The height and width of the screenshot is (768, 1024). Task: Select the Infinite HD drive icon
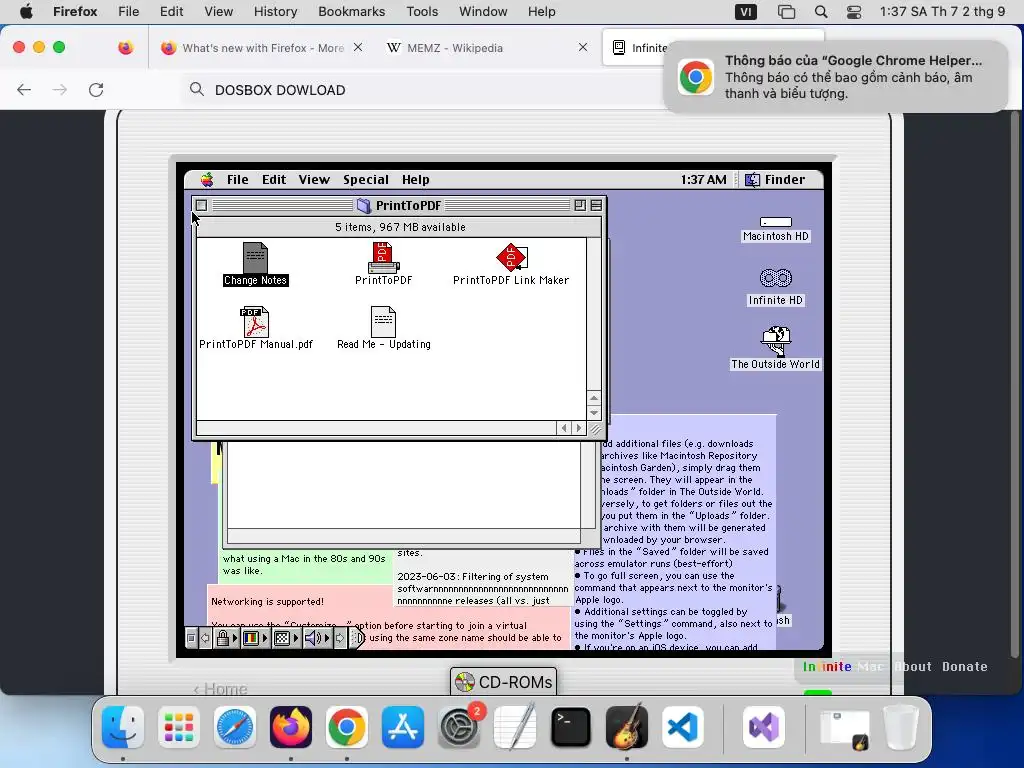(776, 279)
